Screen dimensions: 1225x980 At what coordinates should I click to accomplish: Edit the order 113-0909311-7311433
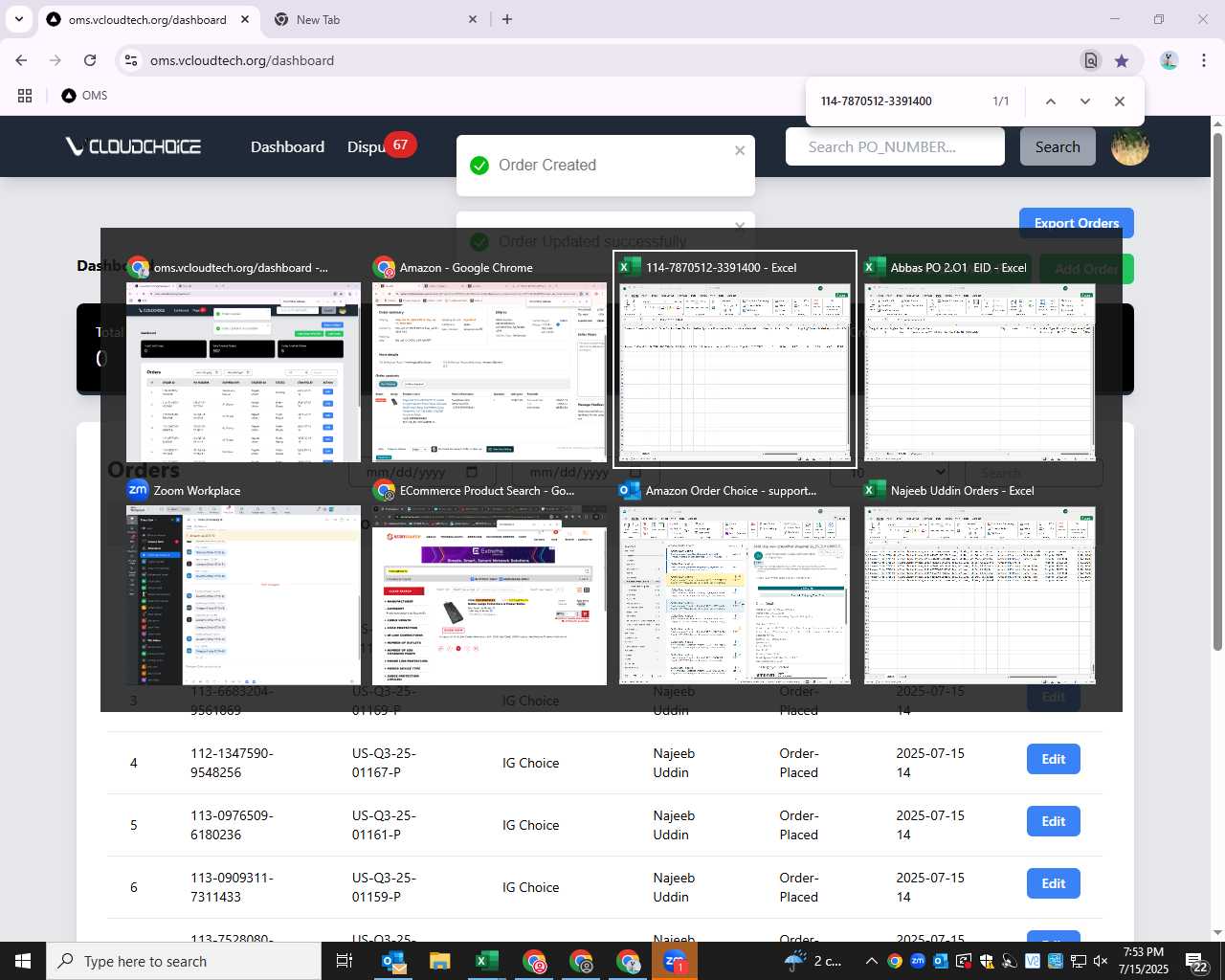(1054, 883)
